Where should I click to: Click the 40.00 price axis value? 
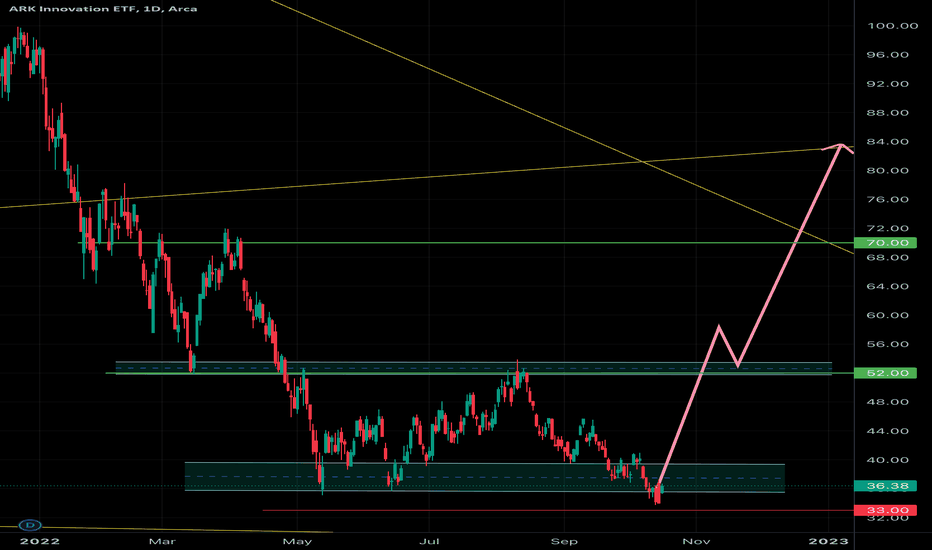[888, 460]
